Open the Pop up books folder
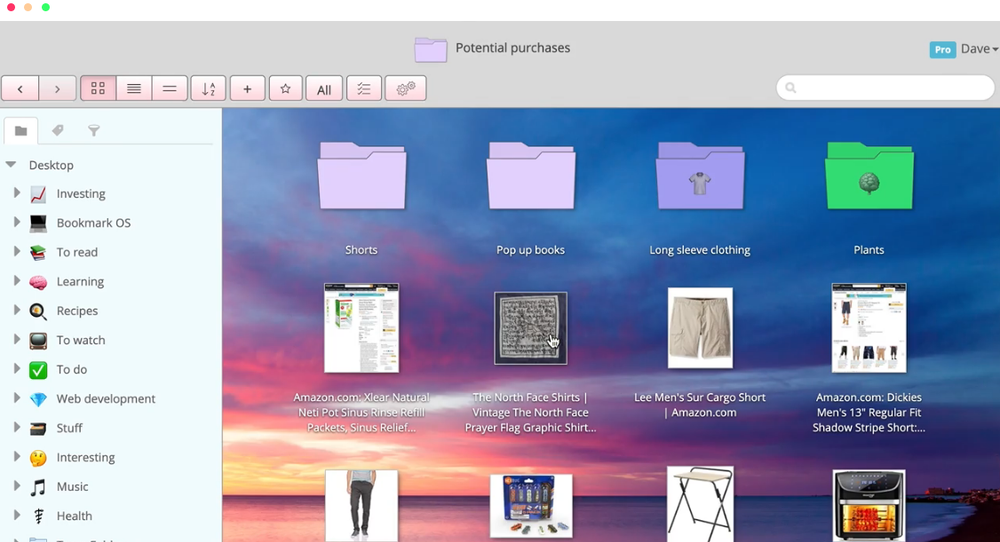Viewport: 1000px width, 542px height. click(531, 177)
